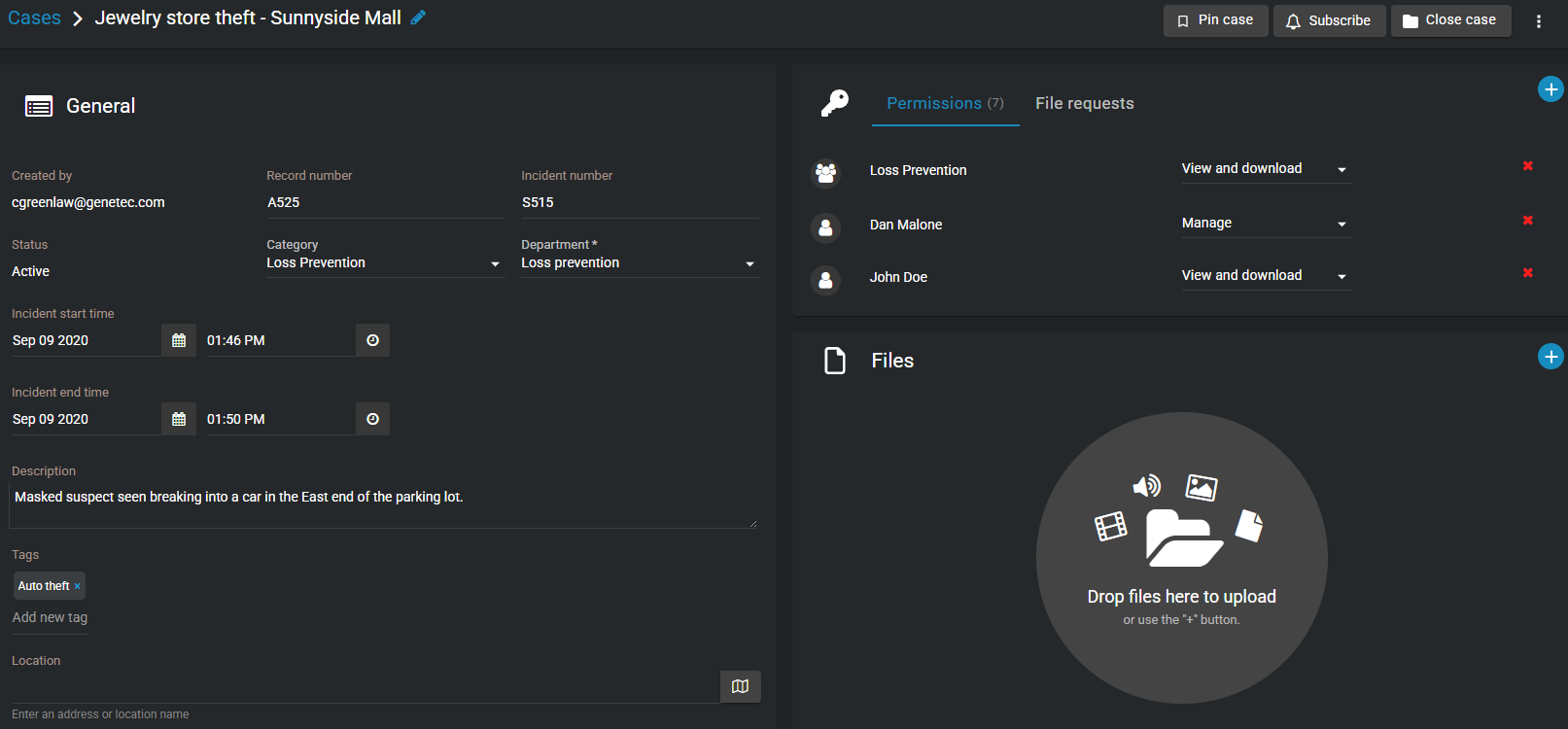The height and width of the screenshot is (729, 1568).
Task: Click the case title Jewelry store theft
Action: click(x=248, y=17)
